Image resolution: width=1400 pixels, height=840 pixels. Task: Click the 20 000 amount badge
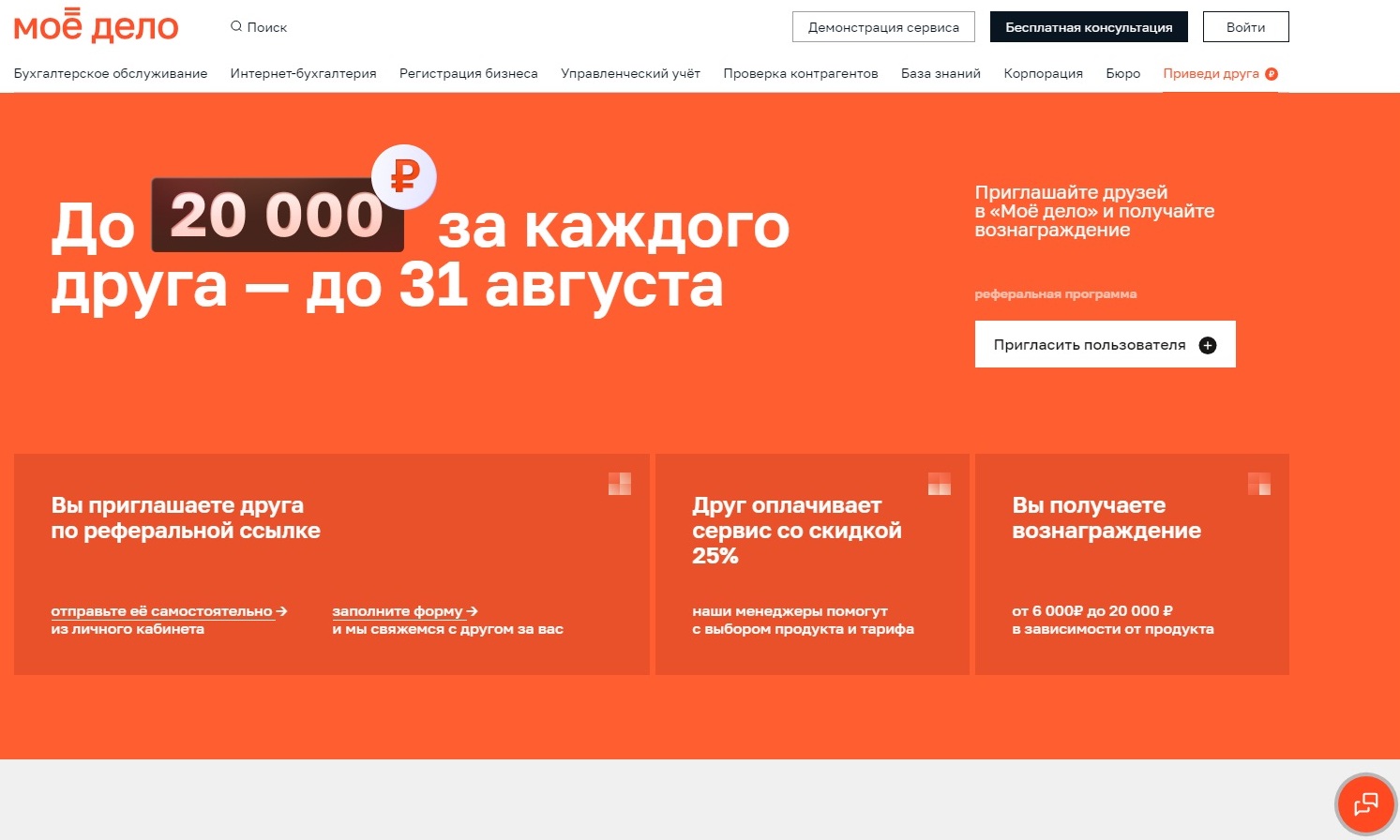(278, 215)
